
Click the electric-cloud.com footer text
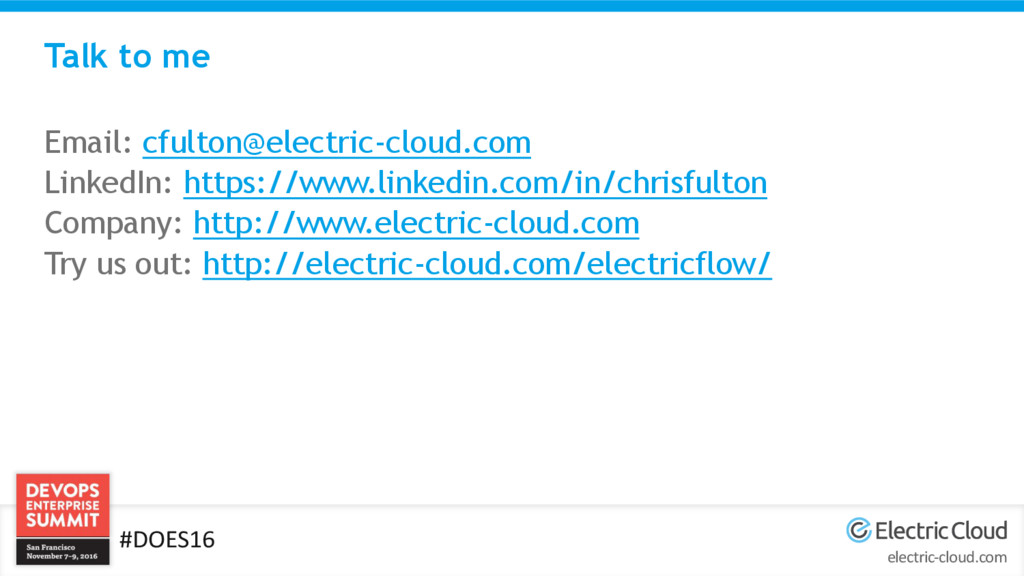(x=947, y=557)
